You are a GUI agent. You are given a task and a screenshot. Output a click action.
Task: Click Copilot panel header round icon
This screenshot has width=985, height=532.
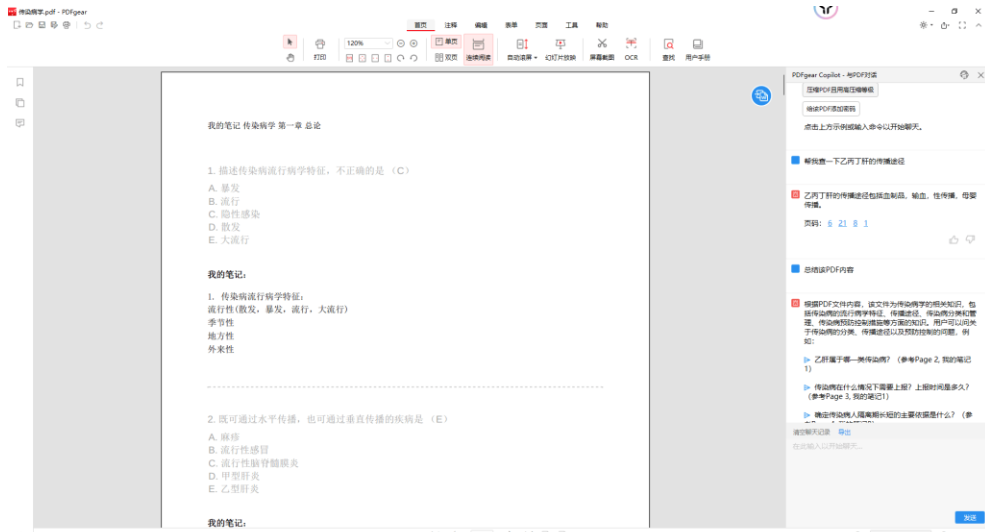point(964,75)
